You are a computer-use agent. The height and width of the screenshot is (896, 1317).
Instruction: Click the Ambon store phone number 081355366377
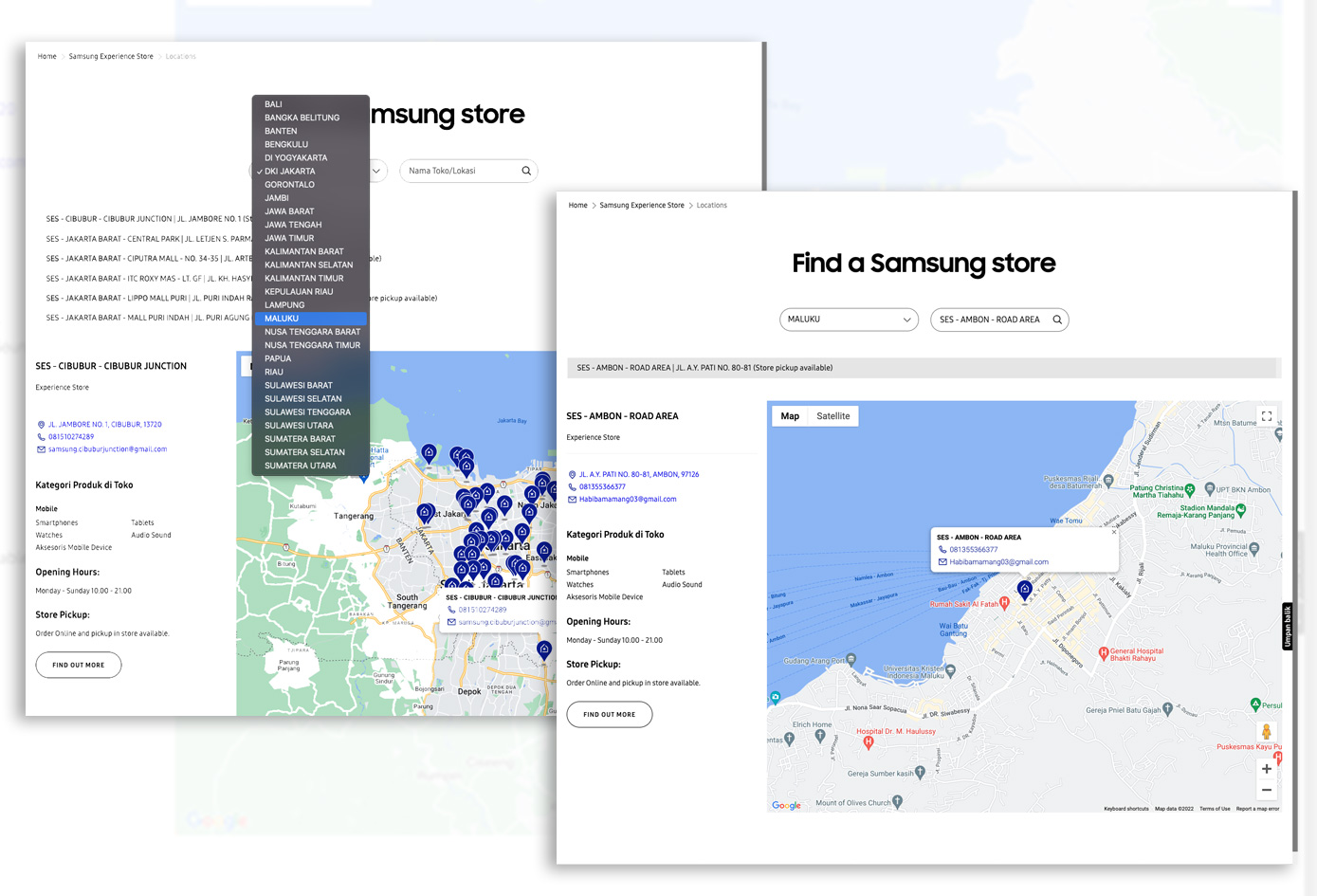602,486
